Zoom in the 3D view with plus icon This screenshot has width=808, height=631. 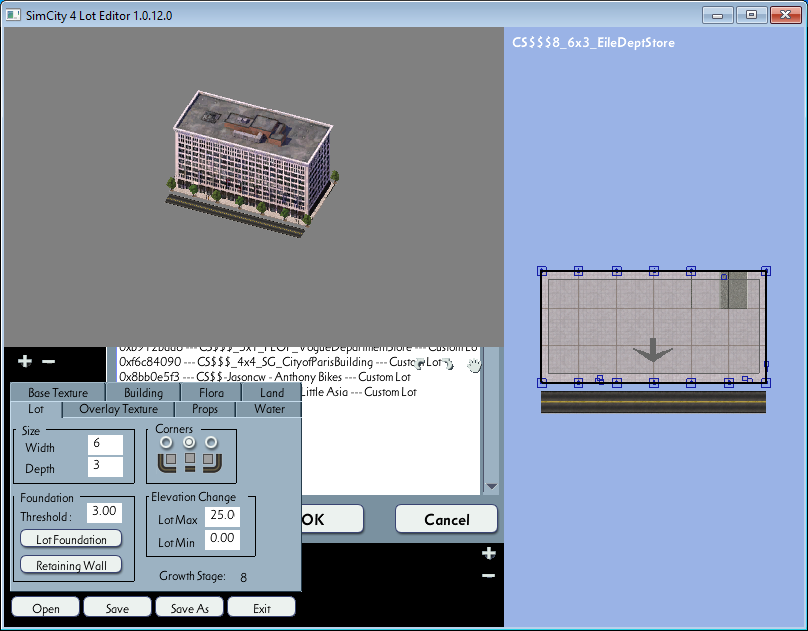25,361
